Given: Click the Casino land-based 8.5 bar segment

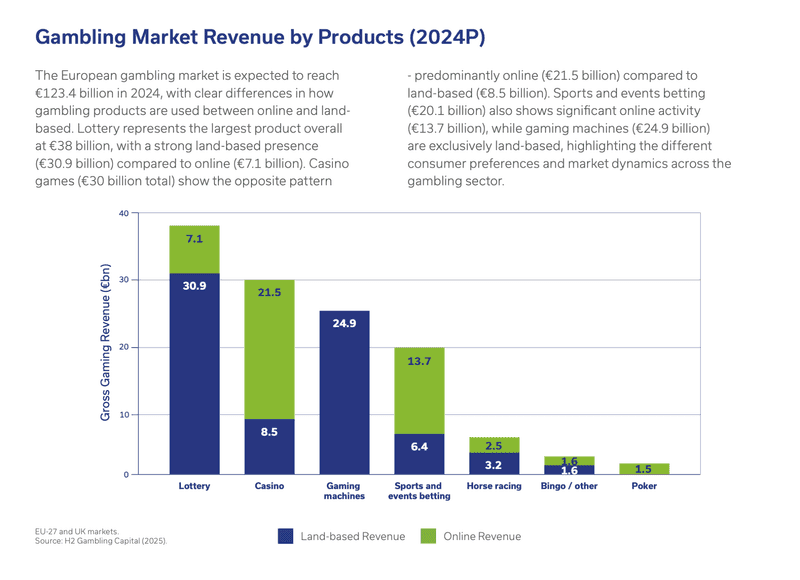Looking at the screenshot, I should 269,447.
